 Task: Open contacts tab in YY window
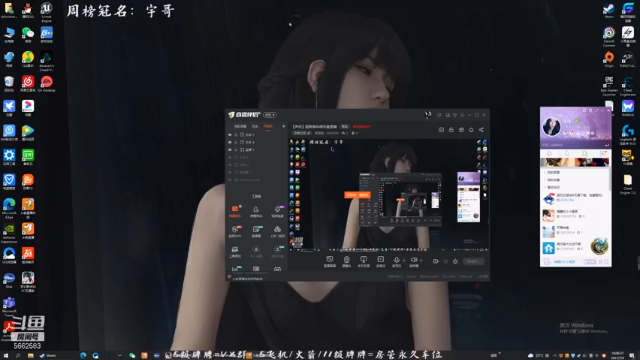(x=584, y=153)
